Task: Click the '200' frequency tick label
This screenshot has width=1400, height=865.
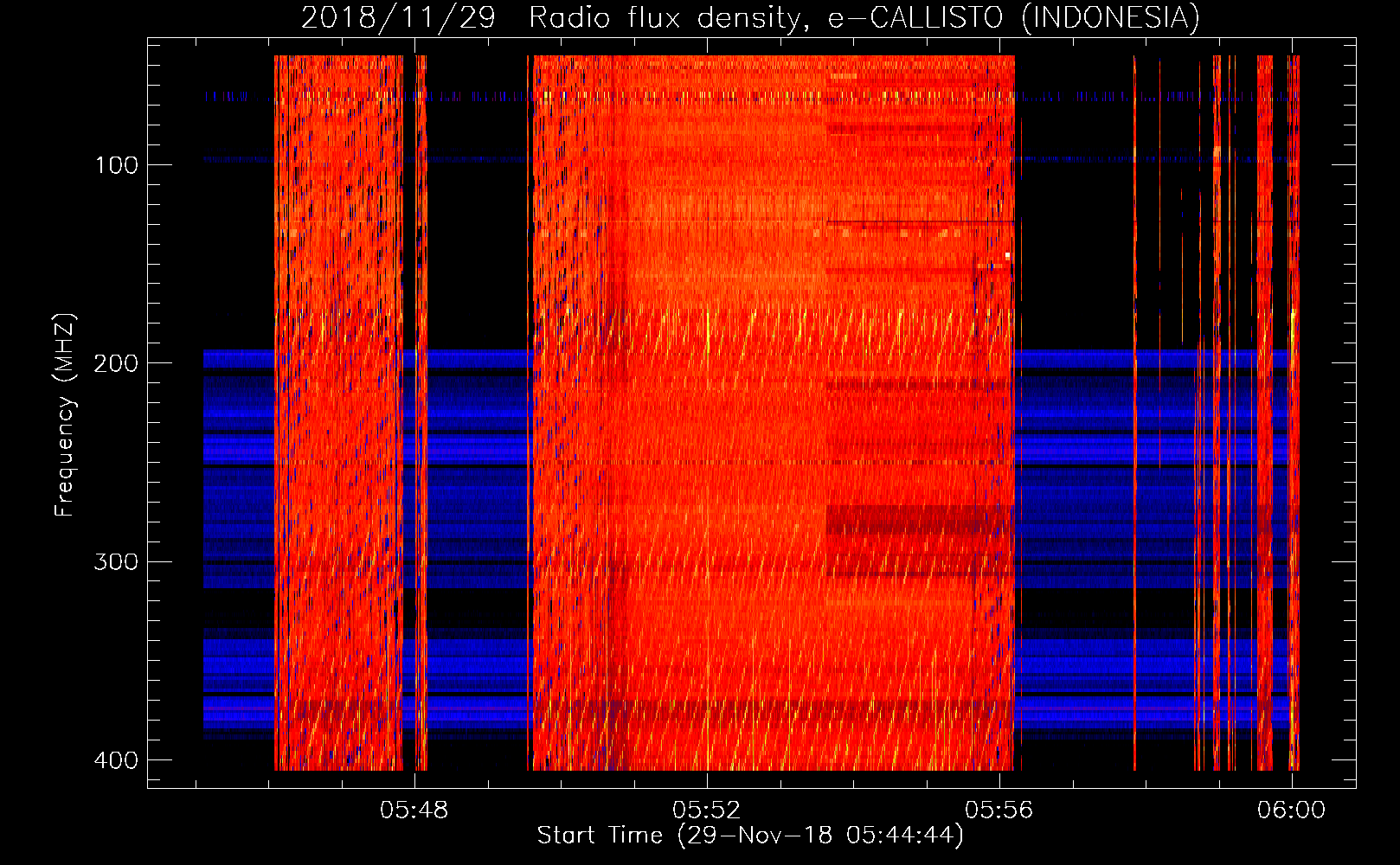Action: pos(116,363)
